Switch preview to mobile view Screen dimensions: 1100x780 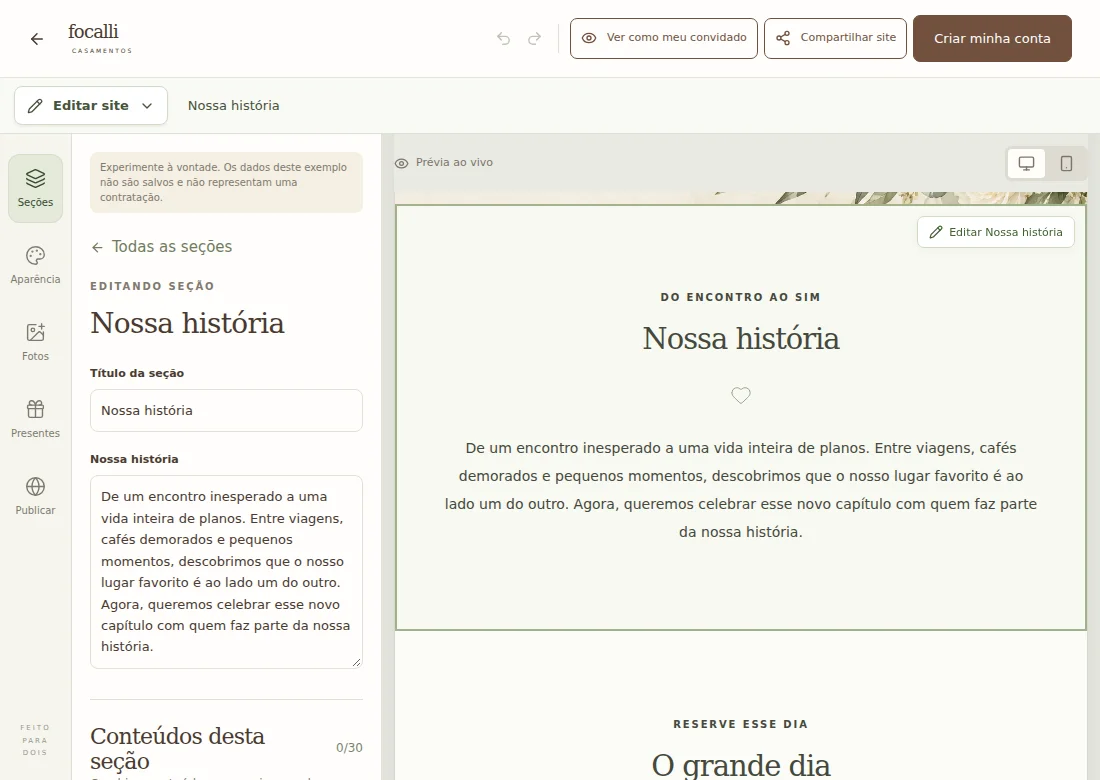(1066, 163)
